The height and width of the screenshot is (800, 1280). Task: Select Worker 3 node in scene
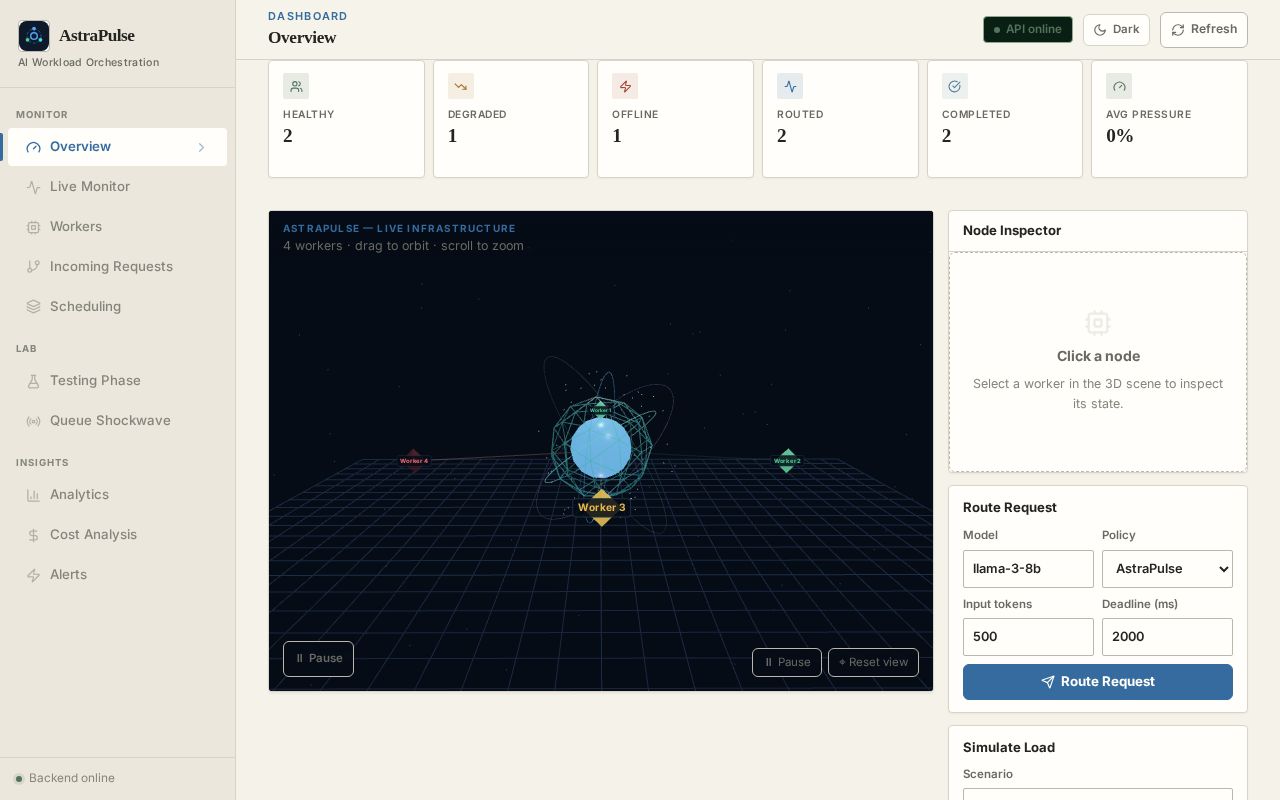click(601, 508)
